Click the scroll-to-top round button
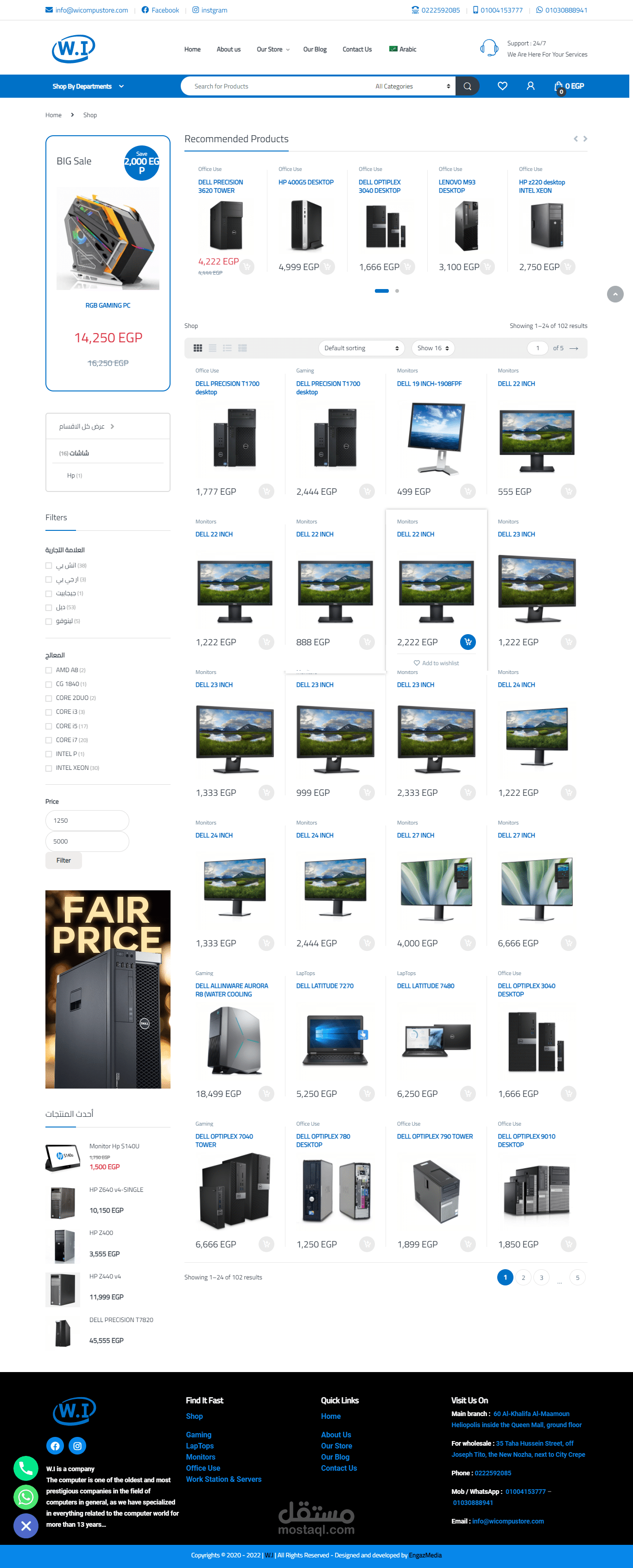The width and height of the screenshot is (633, 1568). coord(615,294)
